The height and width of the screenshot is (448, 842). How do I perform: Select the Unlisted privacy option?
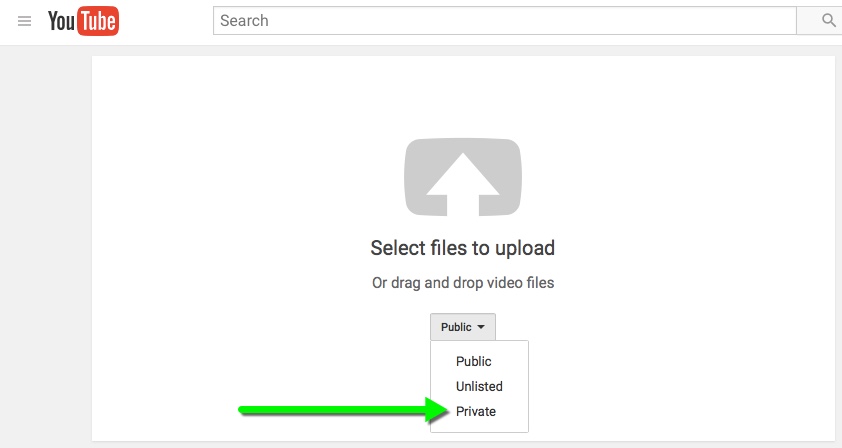coord(479,386)
